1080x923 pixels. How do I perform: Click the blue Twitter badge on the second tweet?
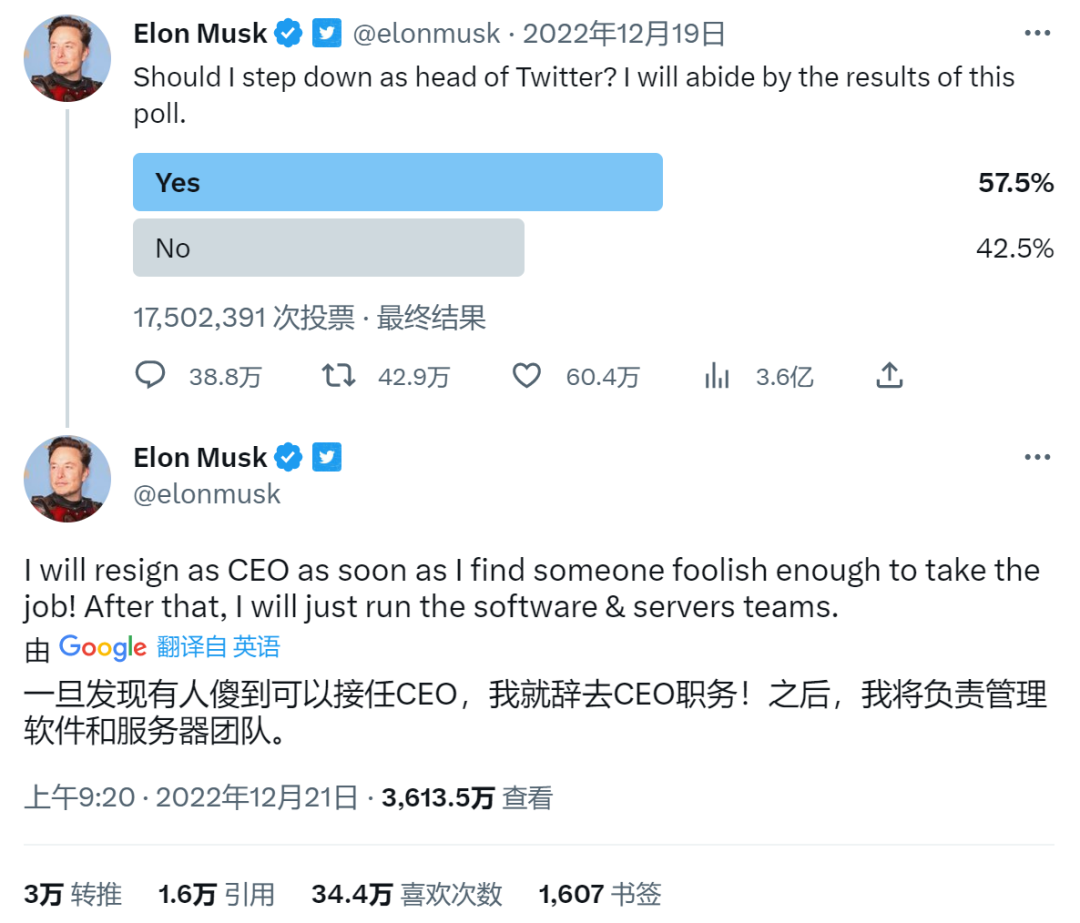327,458
